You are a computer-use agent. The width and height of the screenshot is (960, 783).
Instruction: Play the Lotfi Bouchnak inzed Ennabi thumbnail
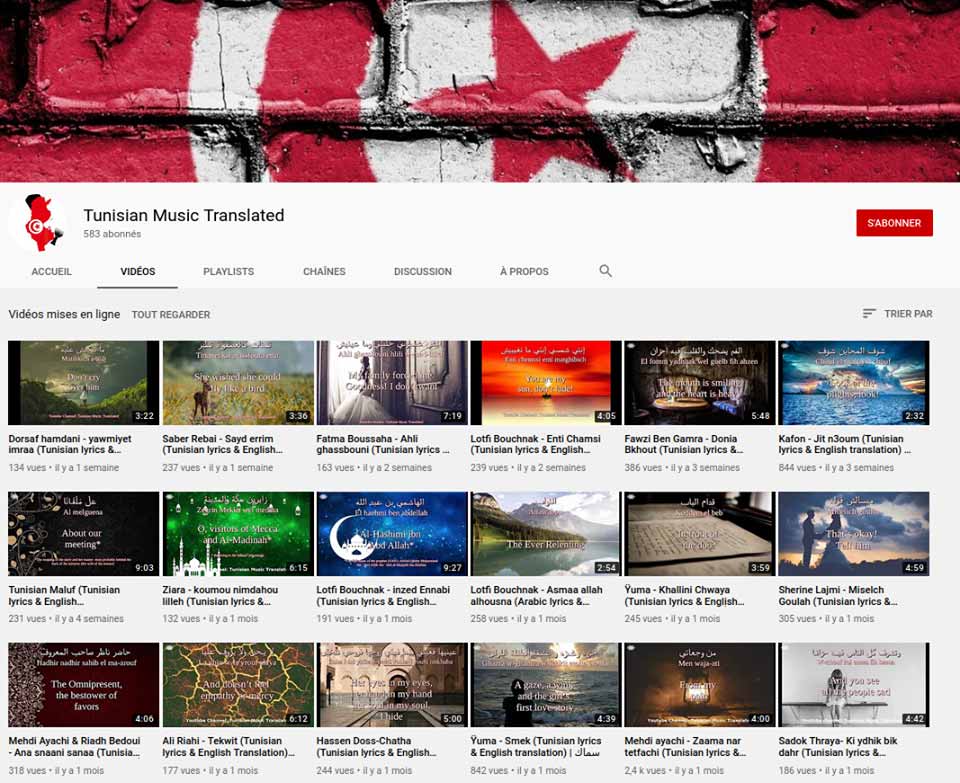click(392, 534)
